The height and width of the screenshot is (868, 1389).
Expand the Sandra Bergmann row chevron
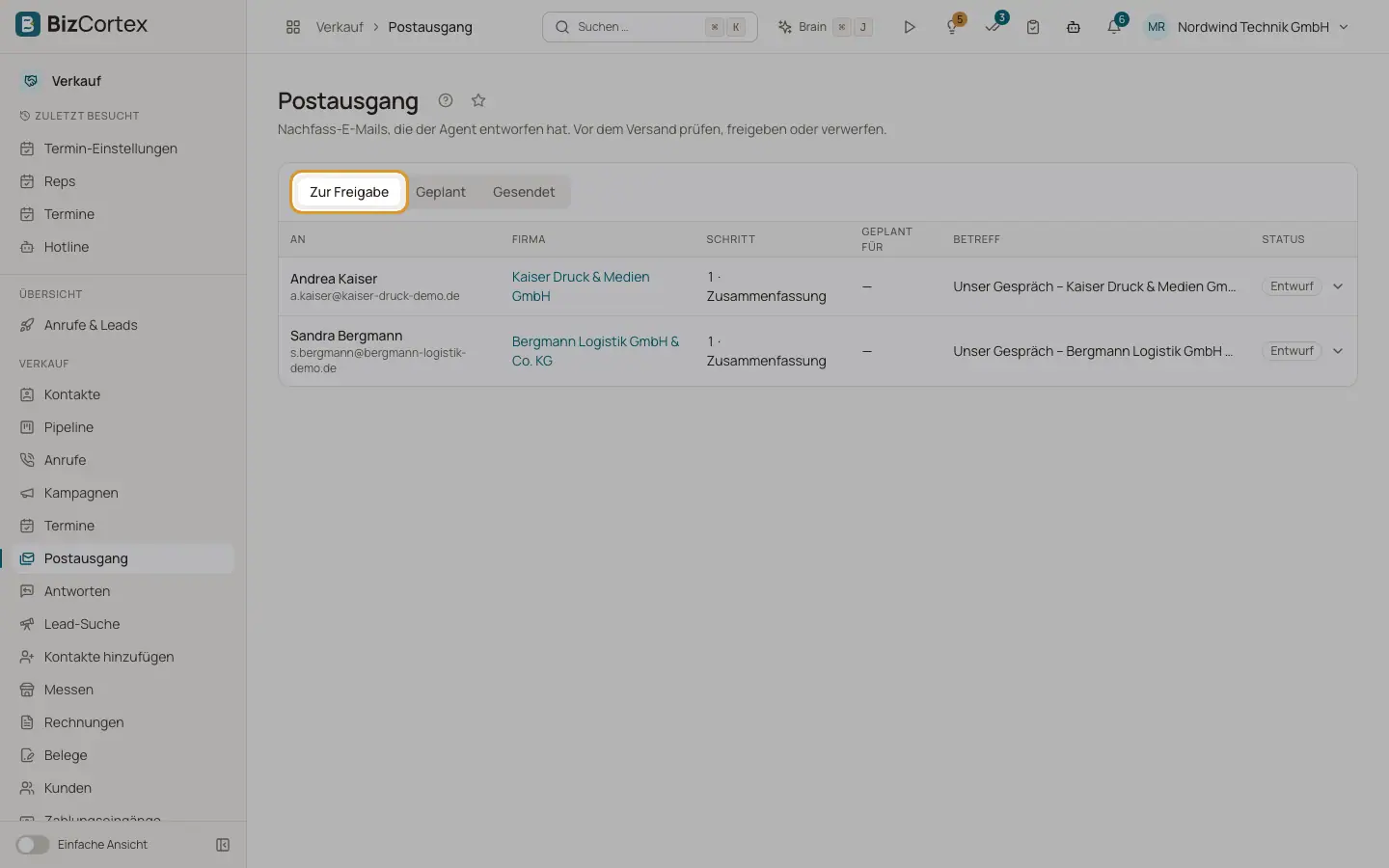pyautogui.click(x=1338, y=351)
